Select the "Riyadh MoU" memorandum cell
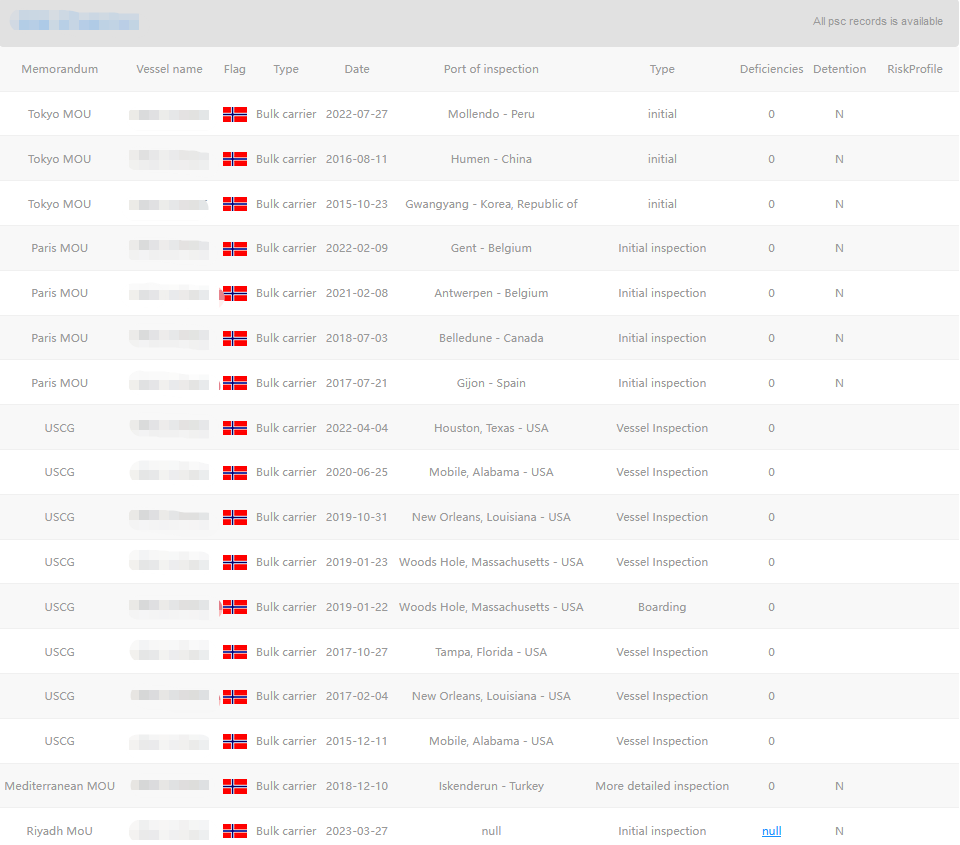The width and height of the screenshot is (960, 845). [59, 831]
